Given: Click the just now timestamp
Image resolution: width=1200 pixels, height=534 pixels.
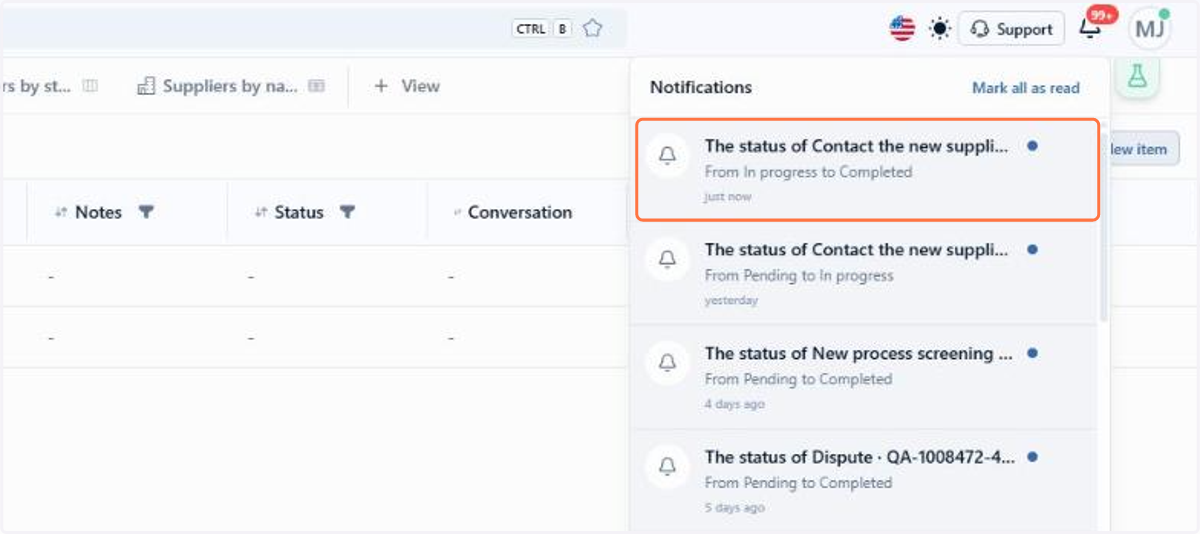Looking at the screenshot, I should click(728, 197).
